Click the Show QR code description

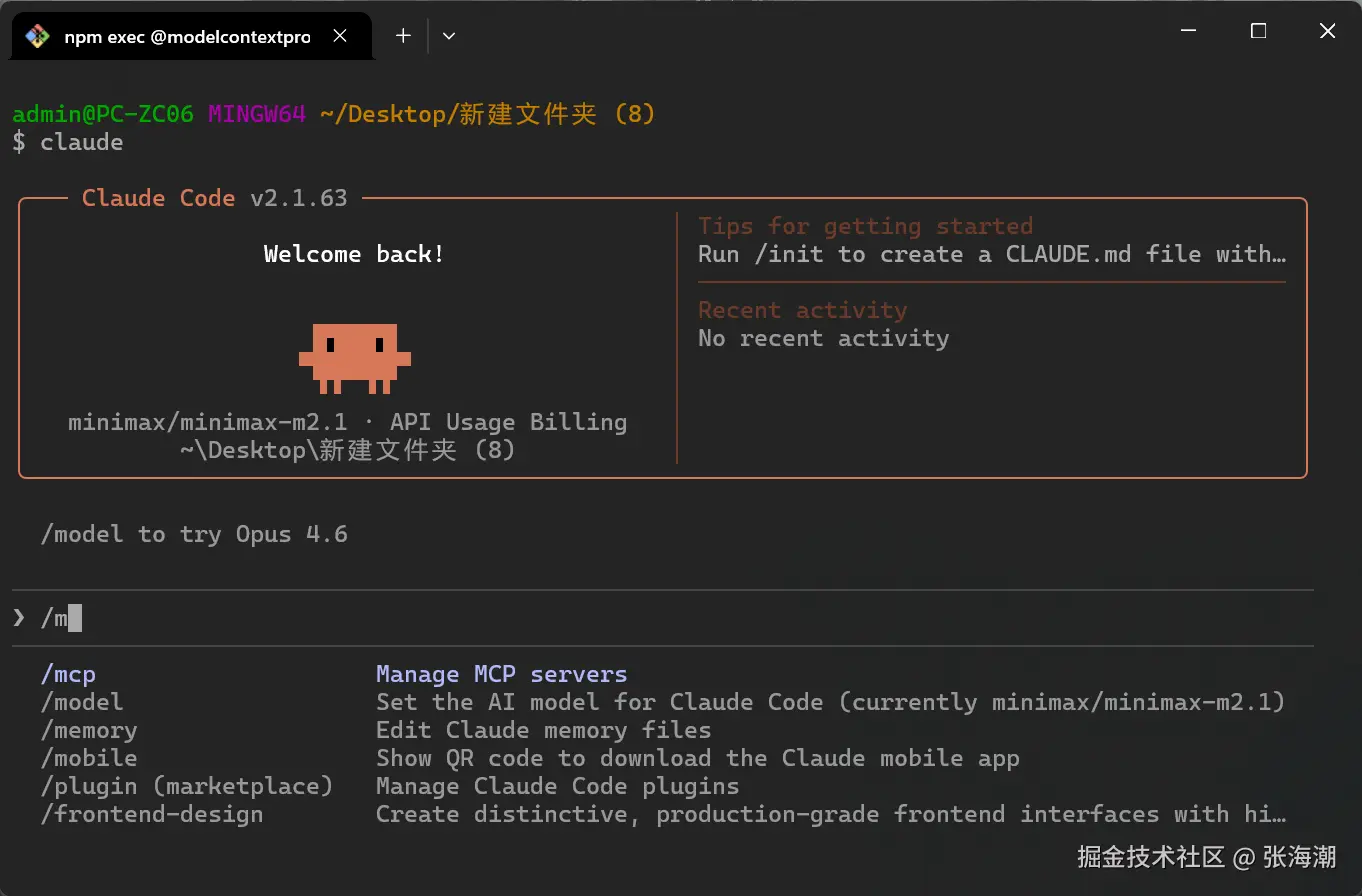click(698, 758)
